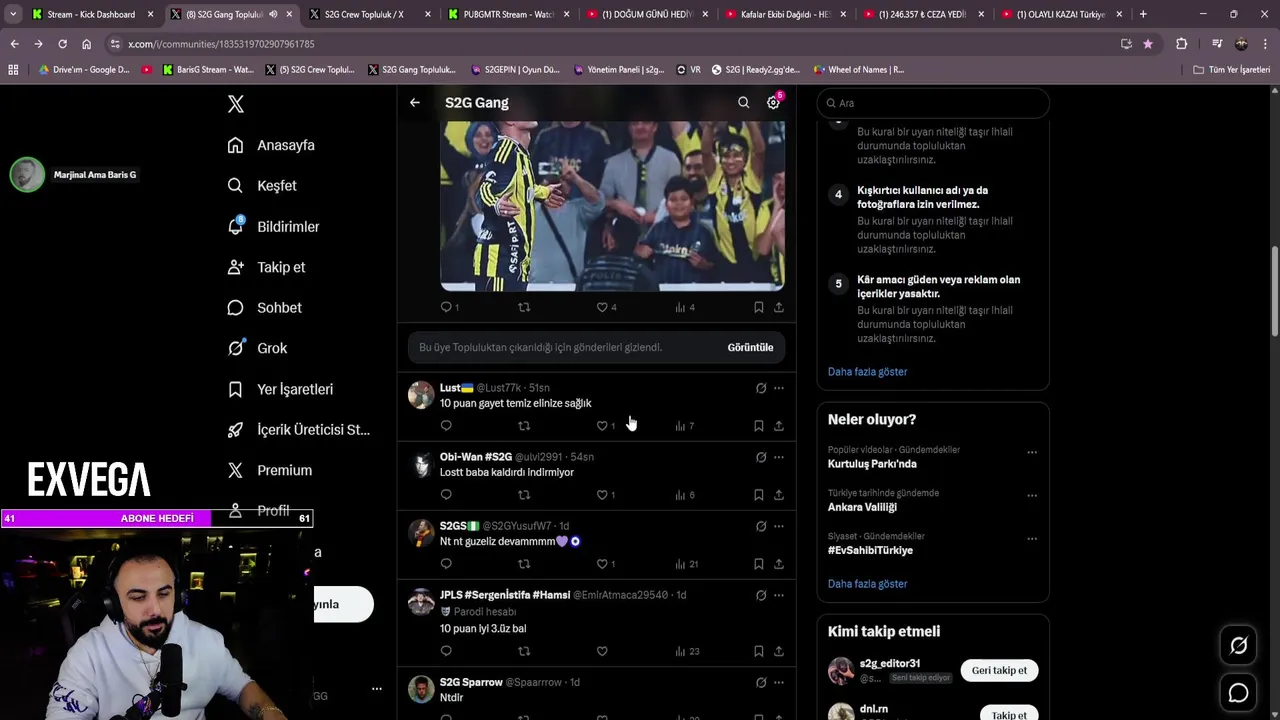This screenshot has height=720, width=1280.
Task: Go back with the S2G Gang back arrow
Action: click(x=415, y=102)
